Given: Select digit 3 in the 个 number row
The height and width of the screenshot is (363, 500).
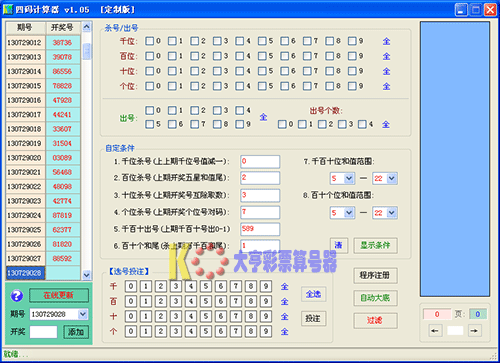Looking at the screenshot, I should click(x=176, y=331).
